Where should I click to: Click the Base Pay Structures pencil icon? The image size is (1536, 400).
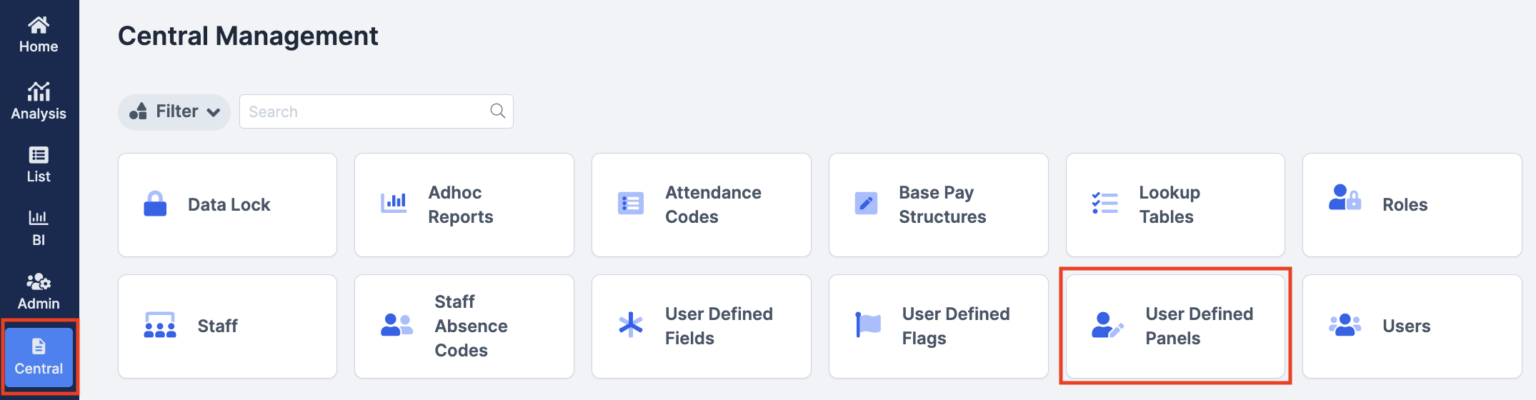point(866,204)
